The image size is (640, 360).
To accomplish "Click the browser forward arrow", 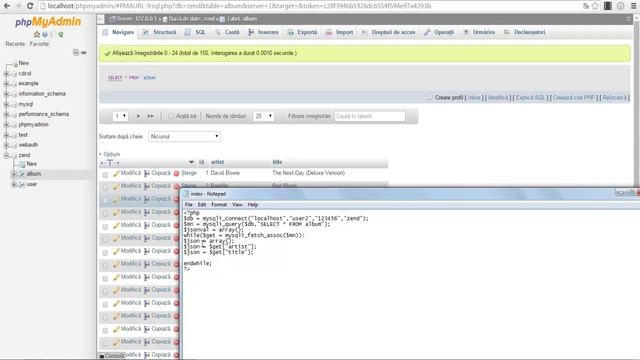I will [18, 6].
